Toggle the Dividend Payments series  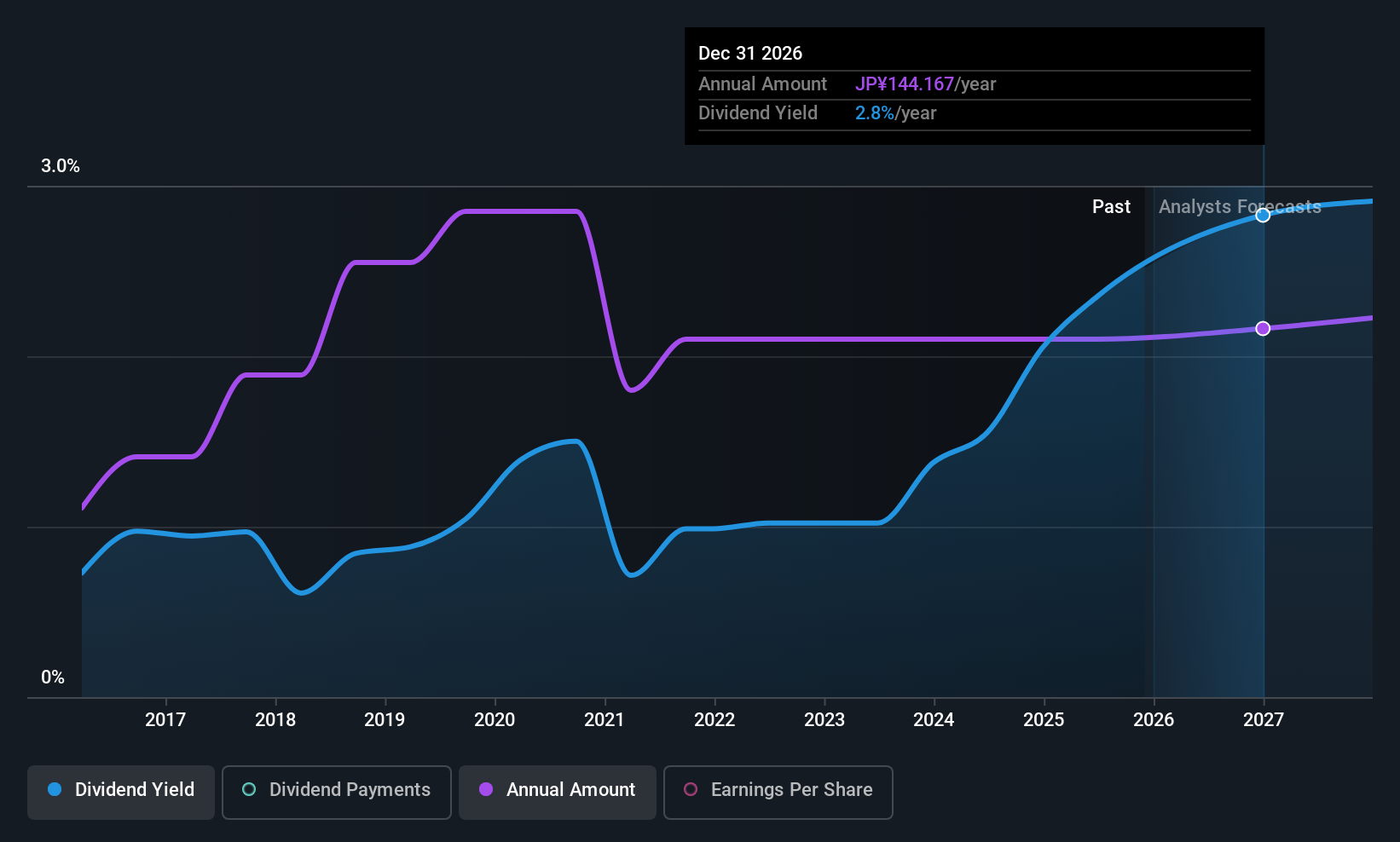pyautogui.click(x=336, y=792)
